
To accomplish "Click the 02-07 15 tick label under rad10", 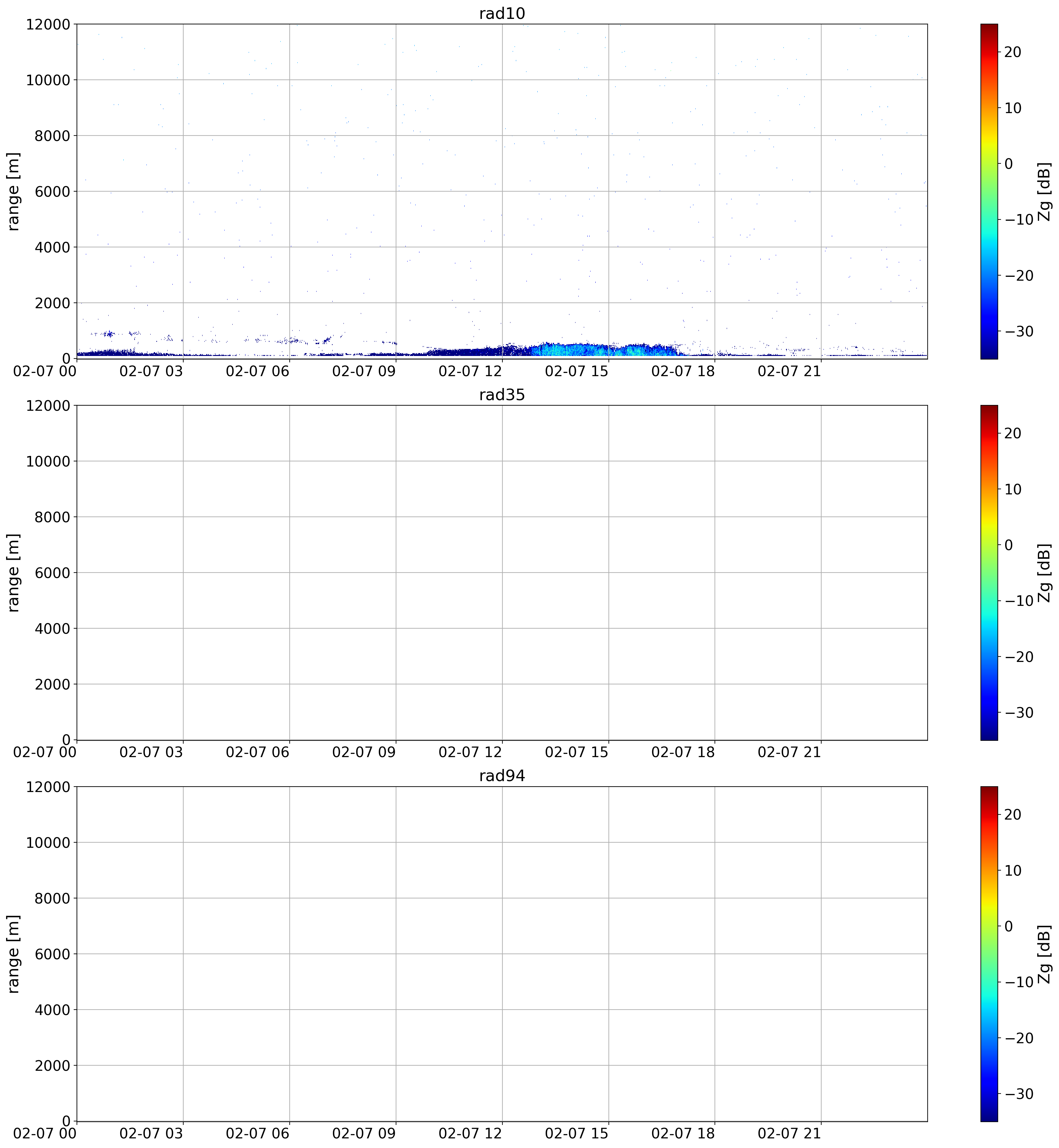I will [576, 371].
